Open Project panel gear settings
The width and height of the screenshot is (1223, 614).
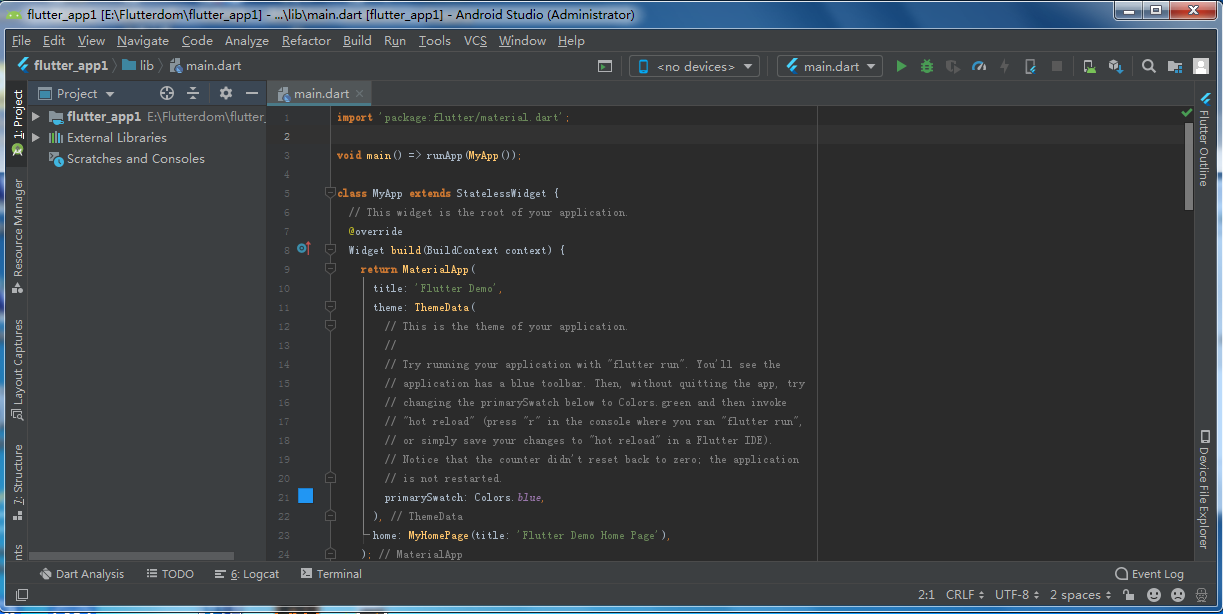pyautogui.click(x=226, y=93)
